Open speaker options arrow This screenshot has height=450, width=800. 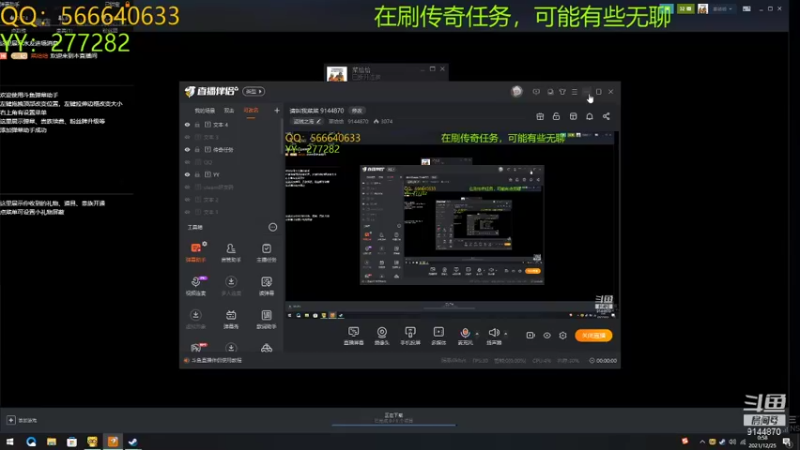[x=506, y=334]
